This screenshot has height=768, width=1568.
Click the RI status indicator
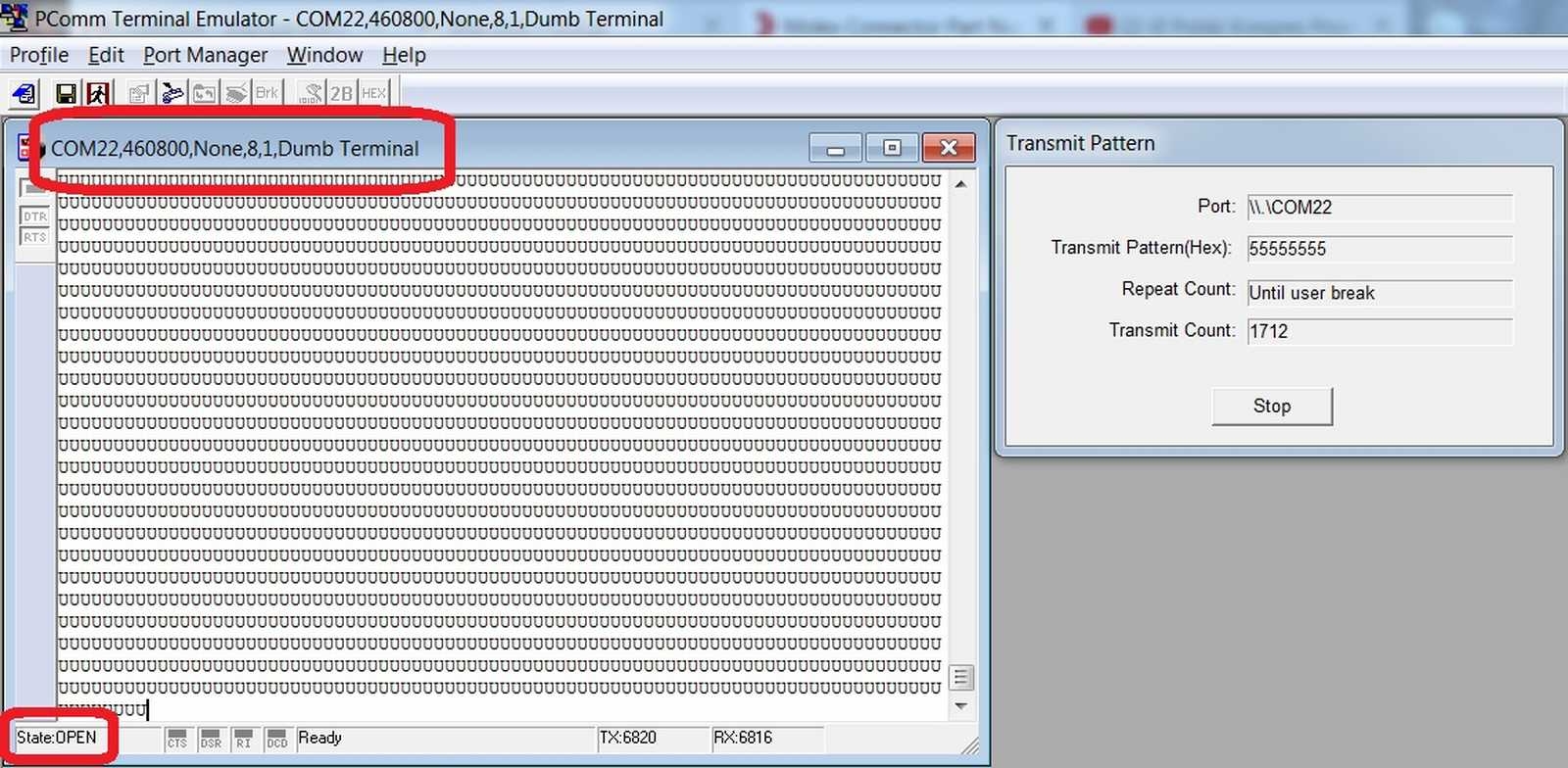244,739
